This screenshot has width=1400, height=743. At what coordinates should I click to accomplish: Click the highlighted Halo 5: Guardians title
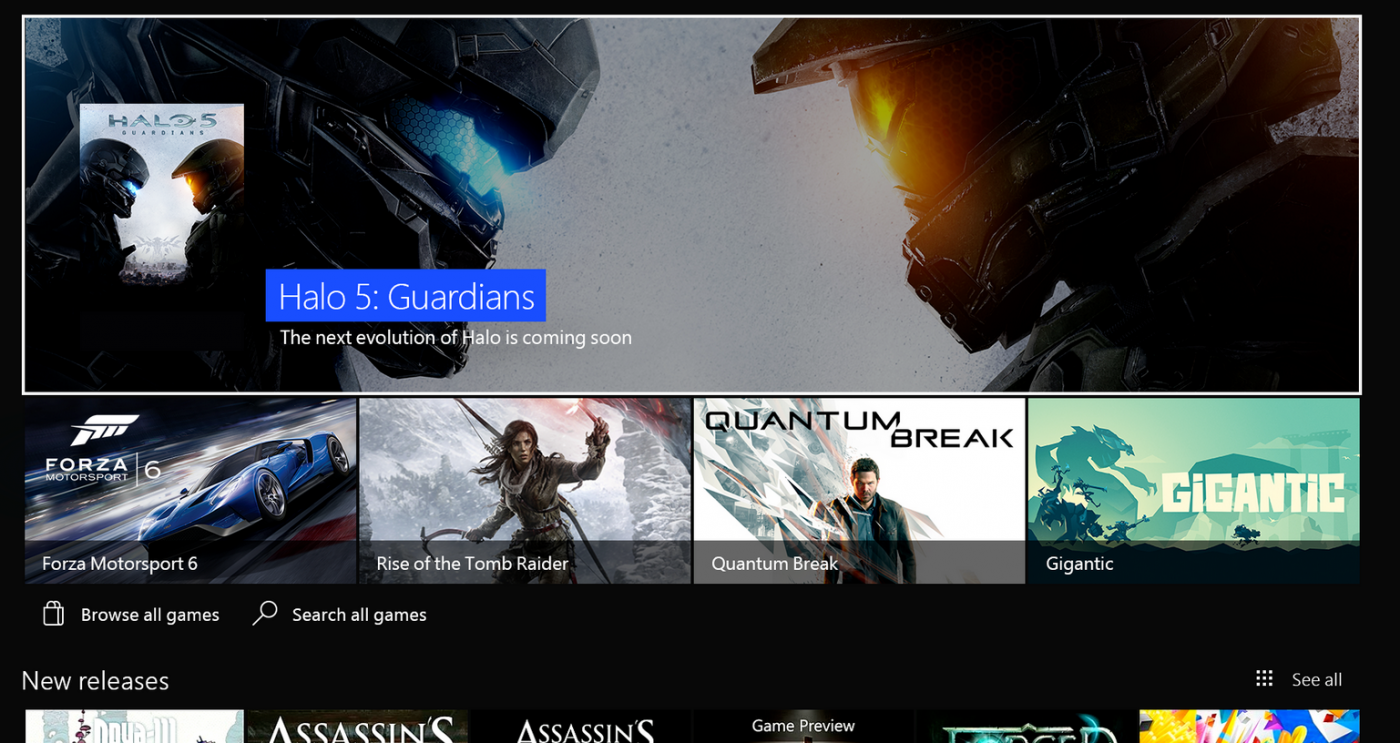point(404,296)
